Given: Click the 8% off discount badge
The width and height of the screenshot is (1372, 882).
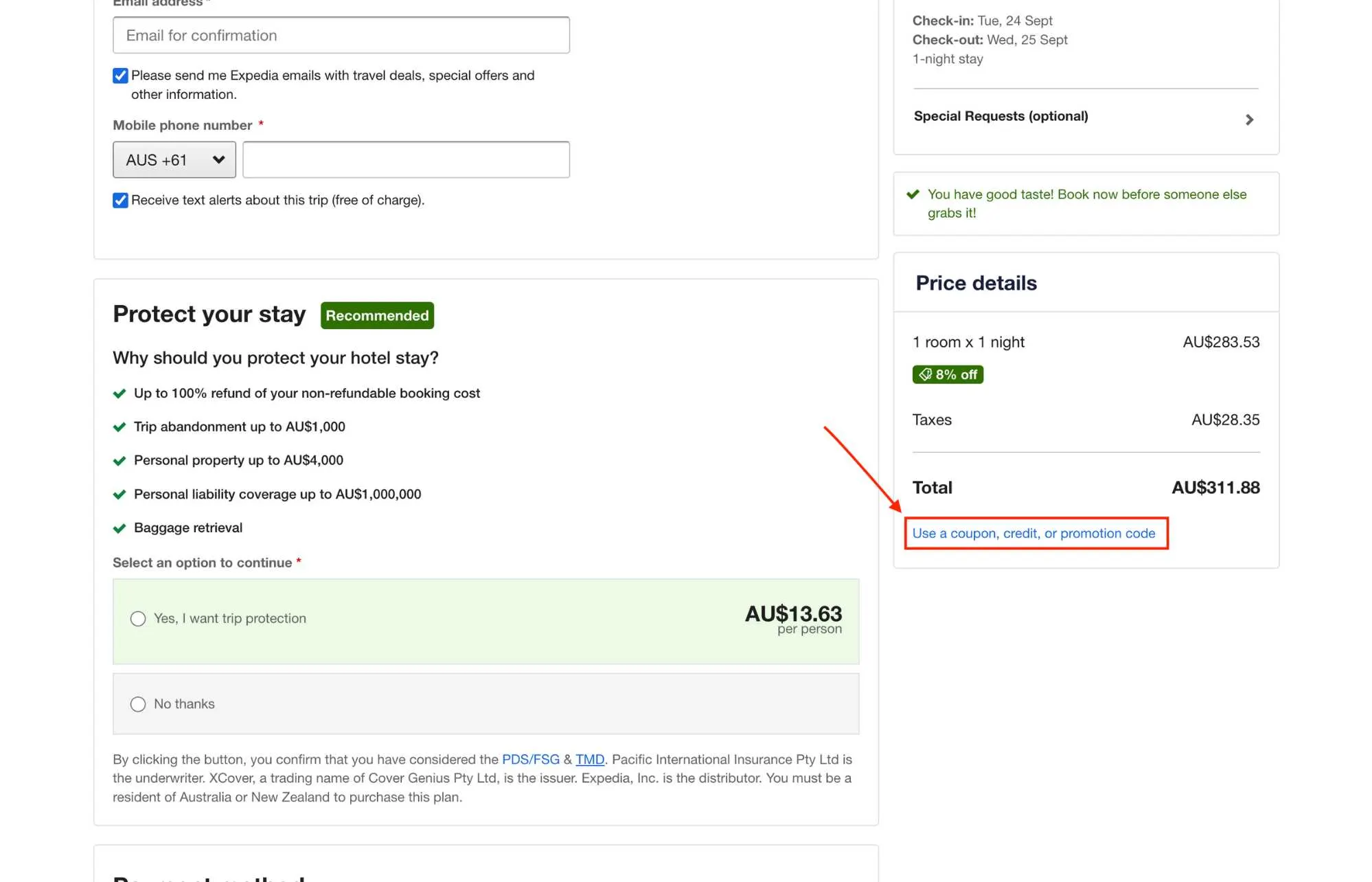Looking at the screenshot, I should click(x=948, y=374).
